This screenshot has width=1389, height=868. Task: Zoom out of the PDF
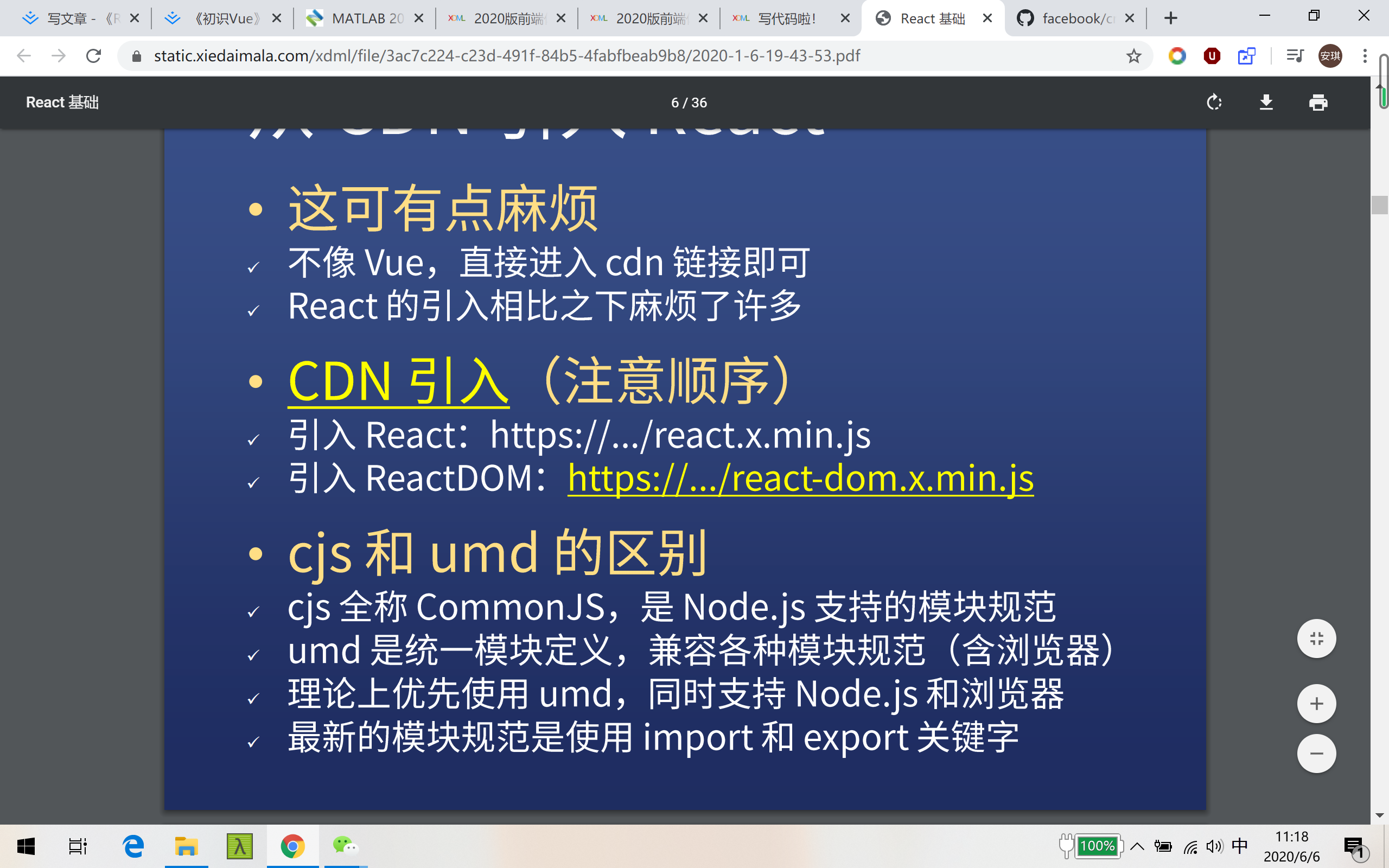[x=1316, y=753]
